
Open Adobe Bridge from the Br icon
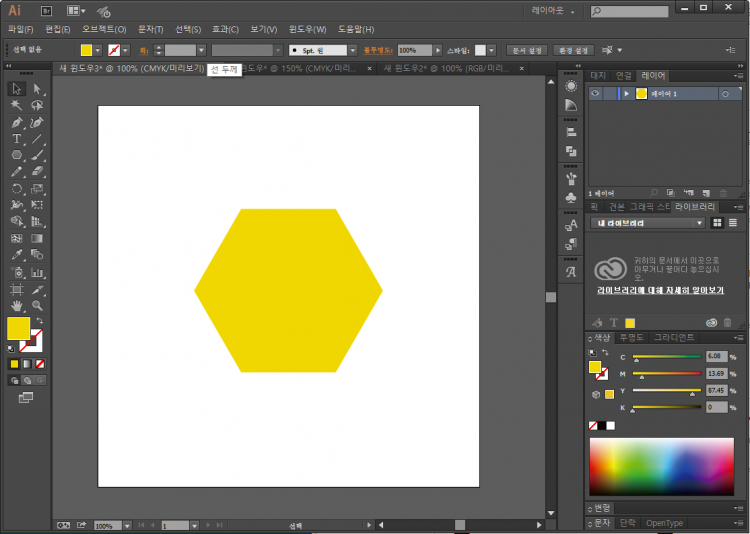(46, 10)
